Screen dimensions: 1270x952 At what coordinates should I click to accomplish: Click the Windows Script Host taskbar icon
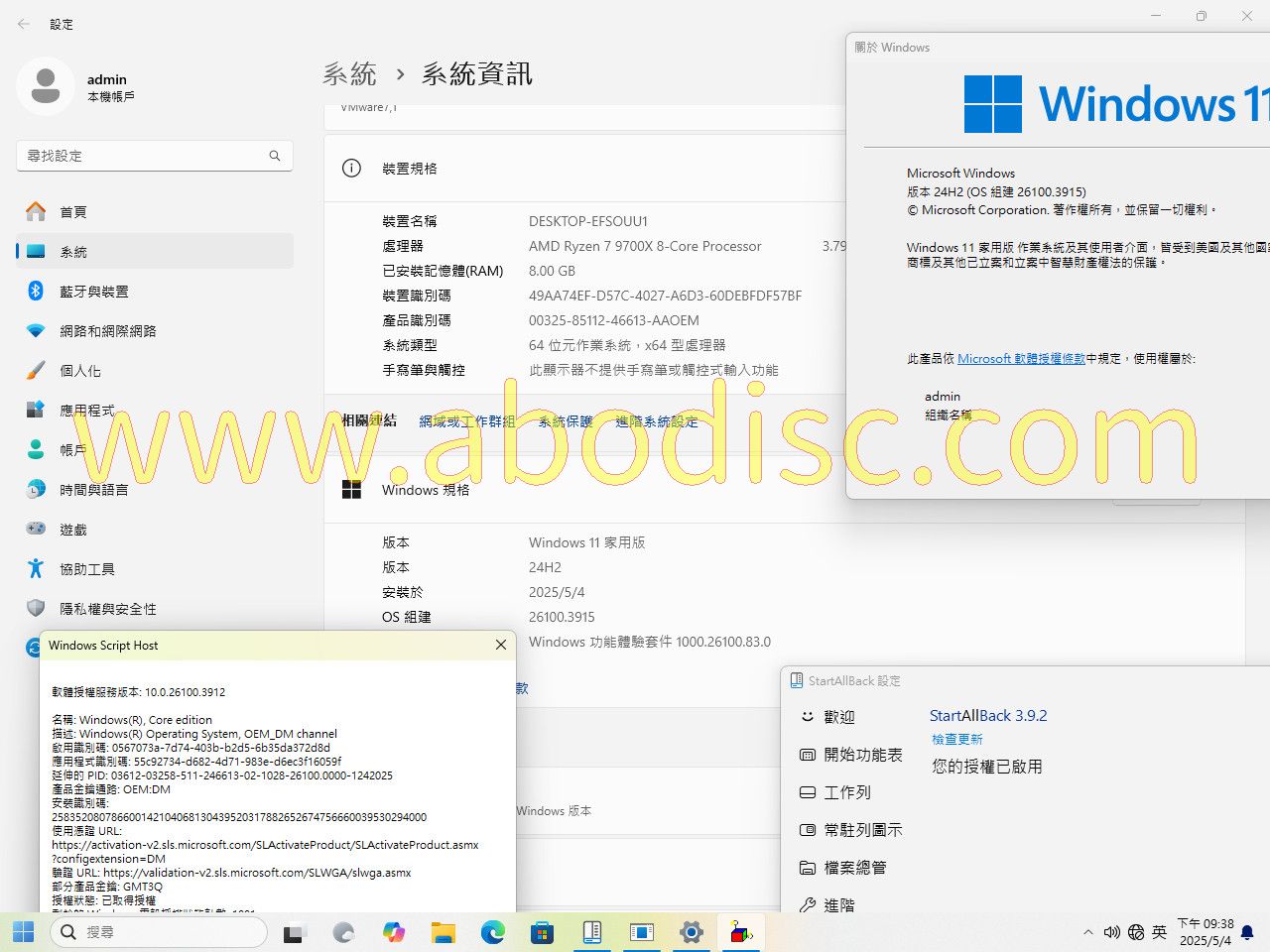740,932
